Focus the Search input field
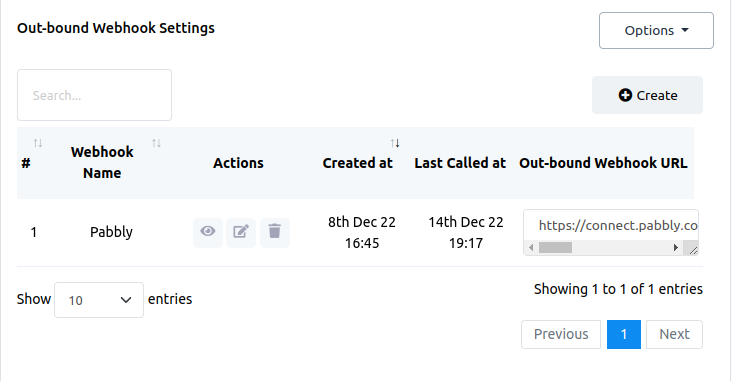This screenshot has height=381, width=732. tap(94, 95)
